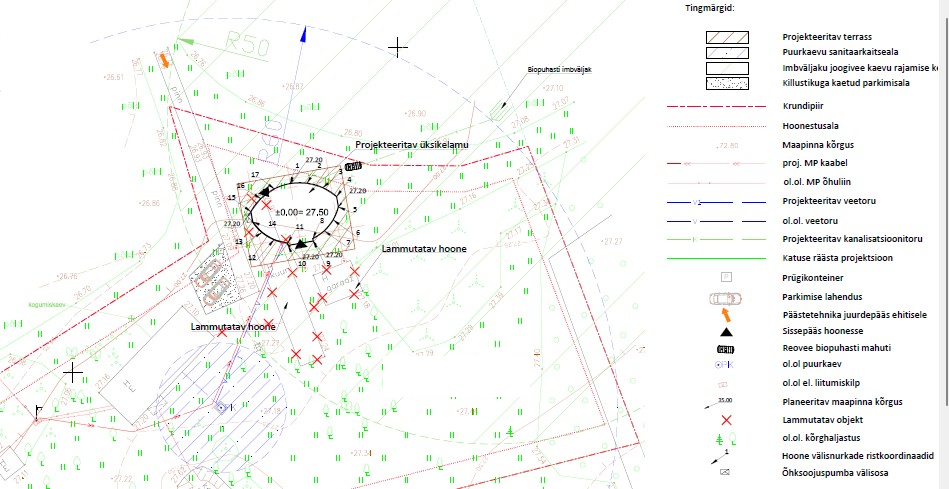Click the orange access arrow on the site plan
This screenshot has height=489, width=949.
click(163, 60)
